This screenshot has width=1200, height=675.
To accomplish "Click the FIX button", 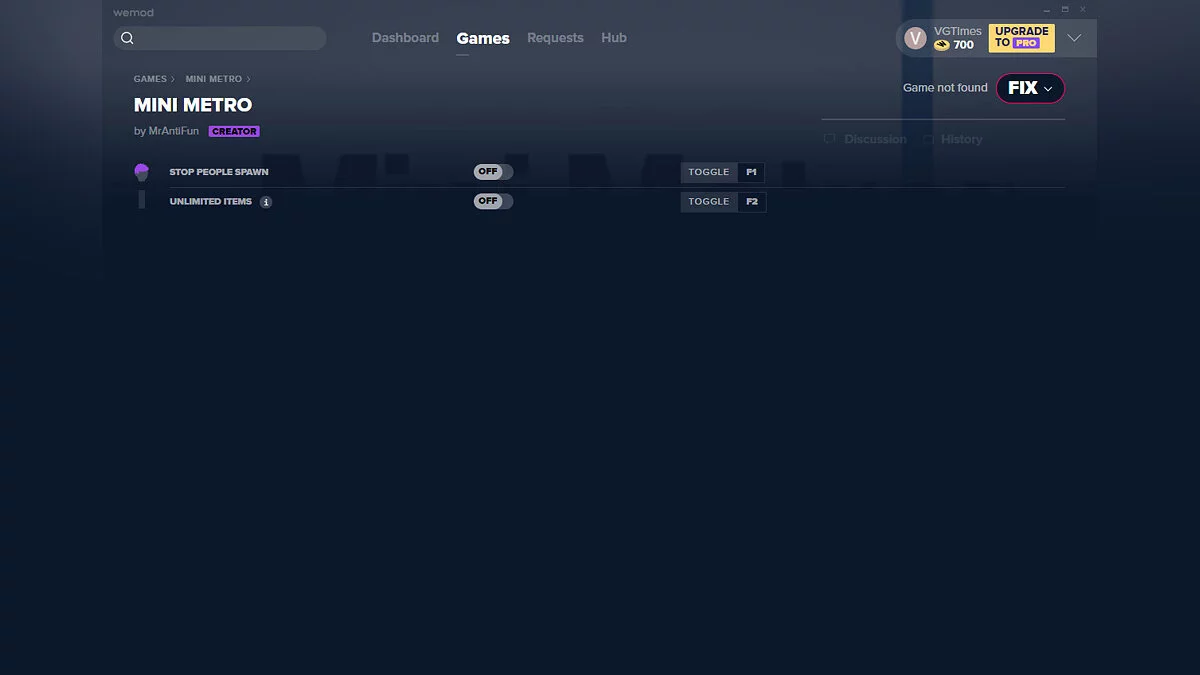I will click(x=1030, y=88).
